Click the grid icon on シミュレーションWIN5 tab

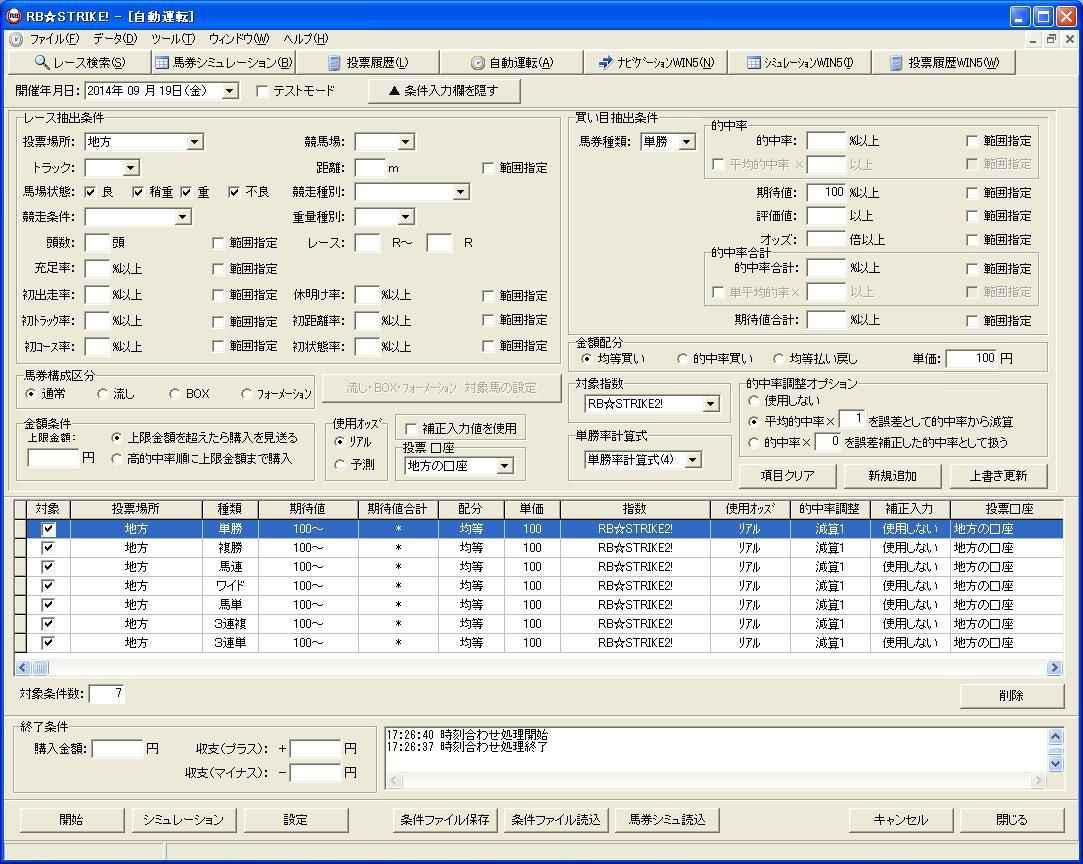tap(754, 63)
